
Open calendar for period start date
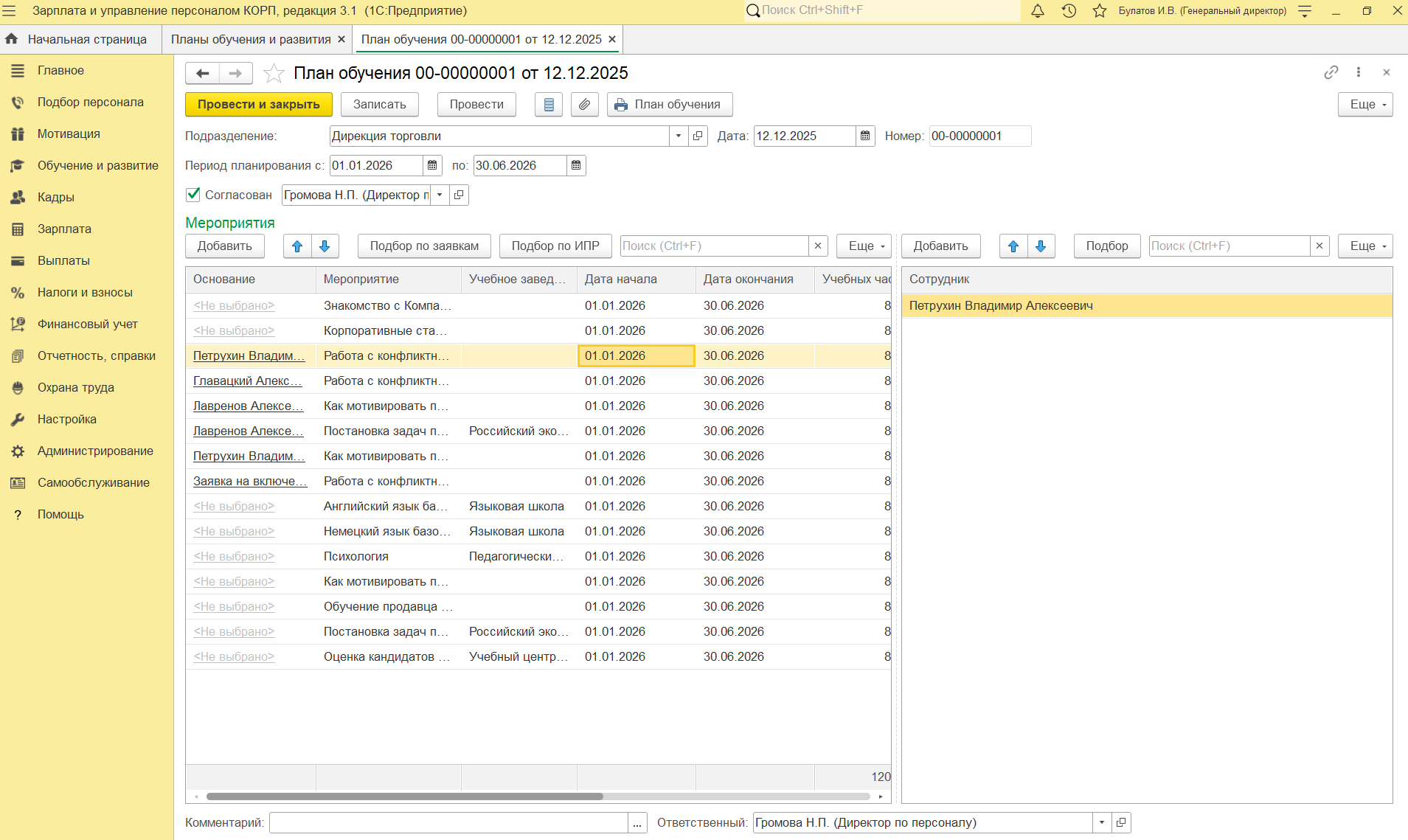pyautogui.click(x=432, y=165)
